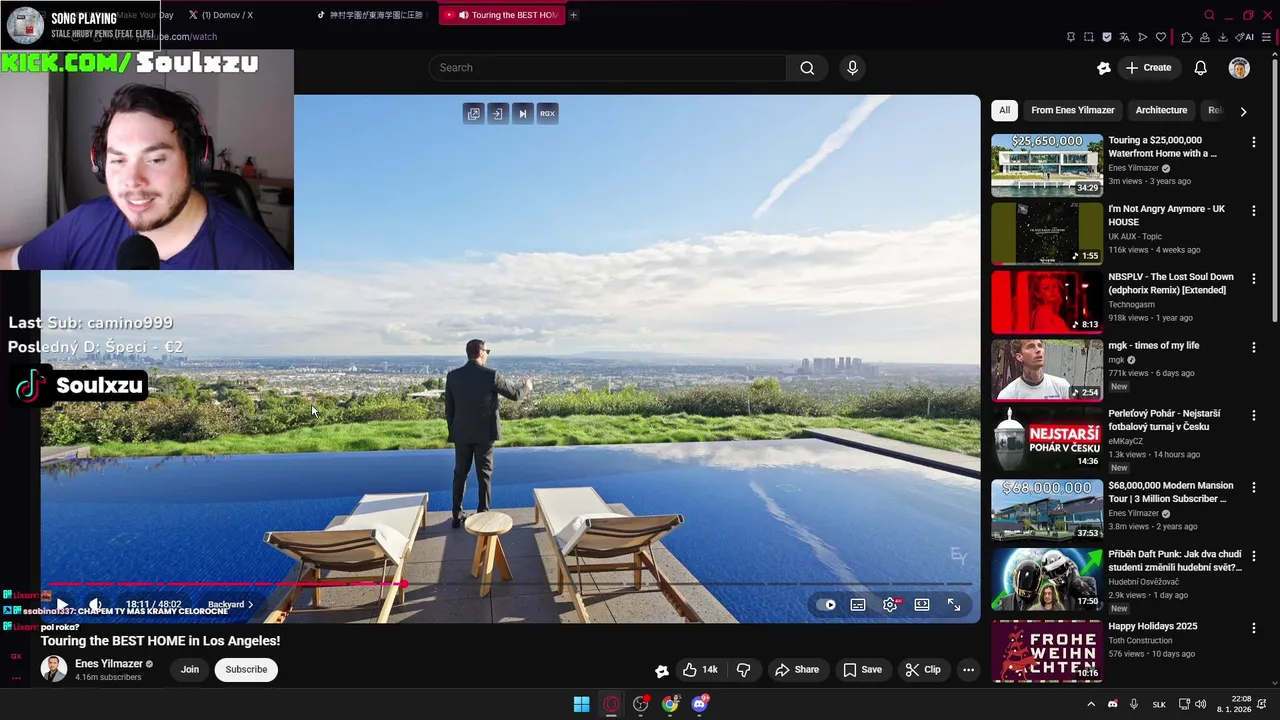1280x720 pixels.
Task: Open Enes Yilmazer channel link
Action: click(x=108, y=664)
